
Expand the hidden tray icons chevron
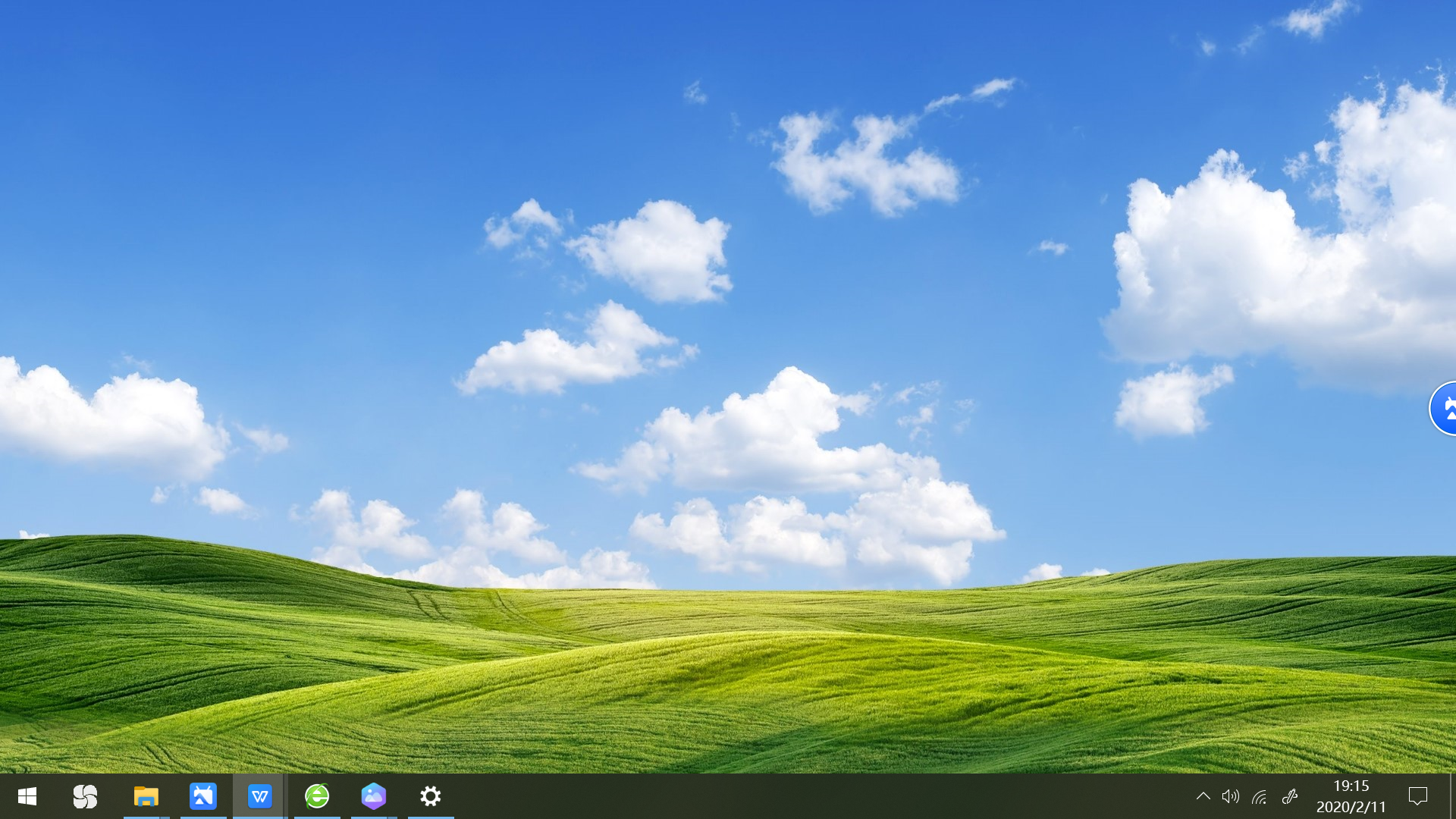coord(1203,796)
